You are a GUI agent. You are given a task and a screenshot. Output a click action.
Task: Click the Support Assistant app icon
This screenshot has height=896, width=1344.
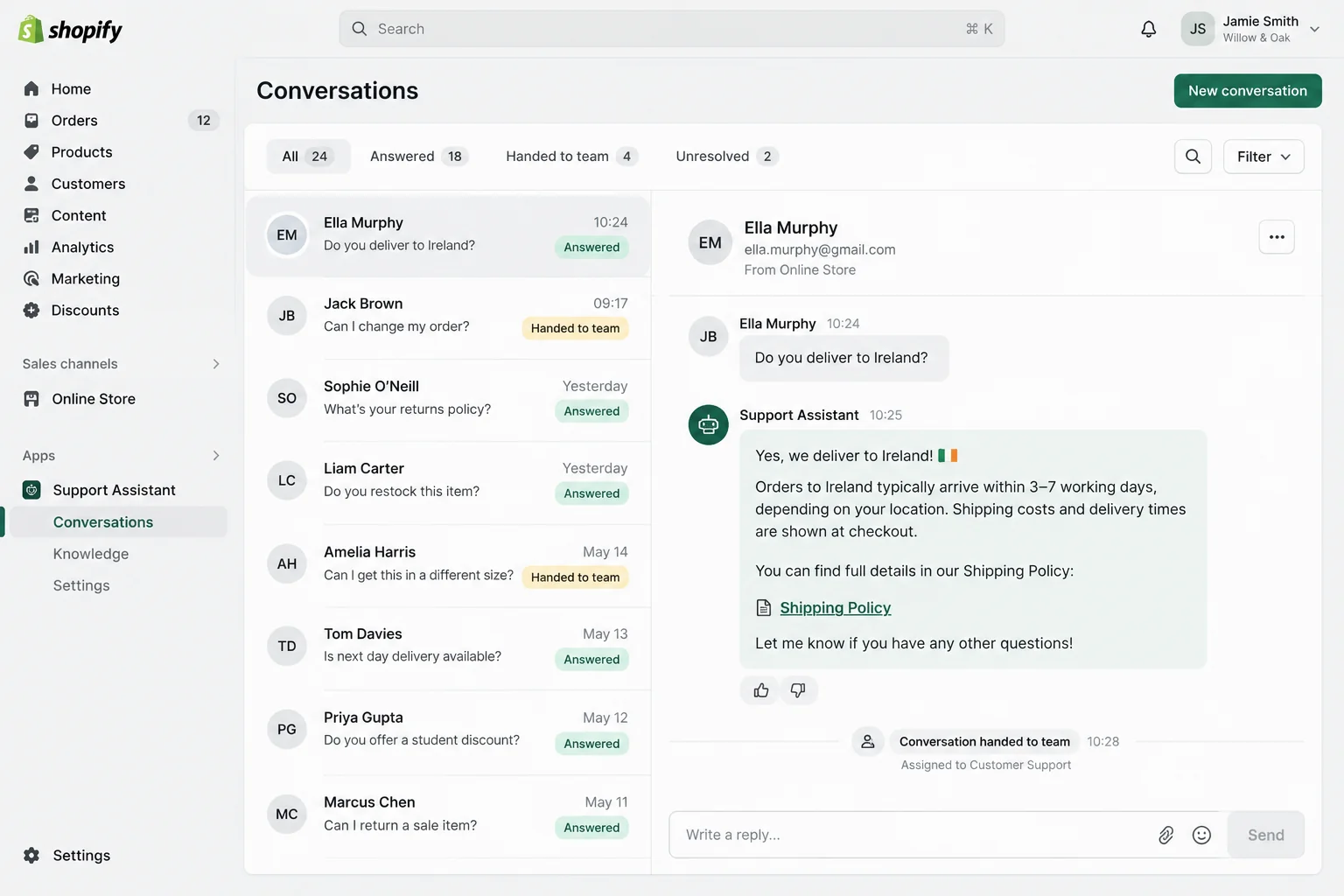(x=31, y=490)
